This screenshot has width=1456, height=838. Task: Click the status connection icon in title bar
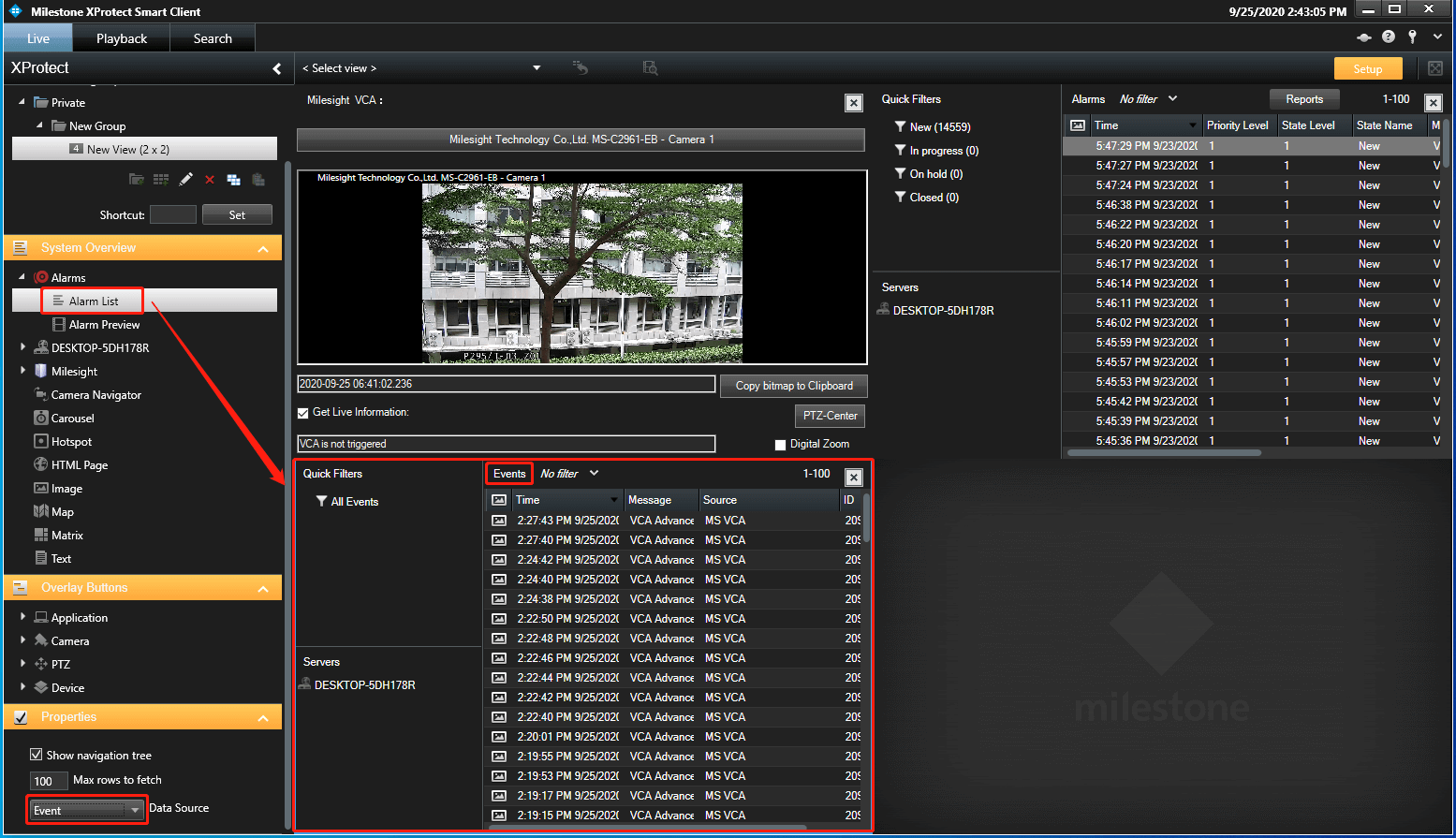tap(1364, 37)
